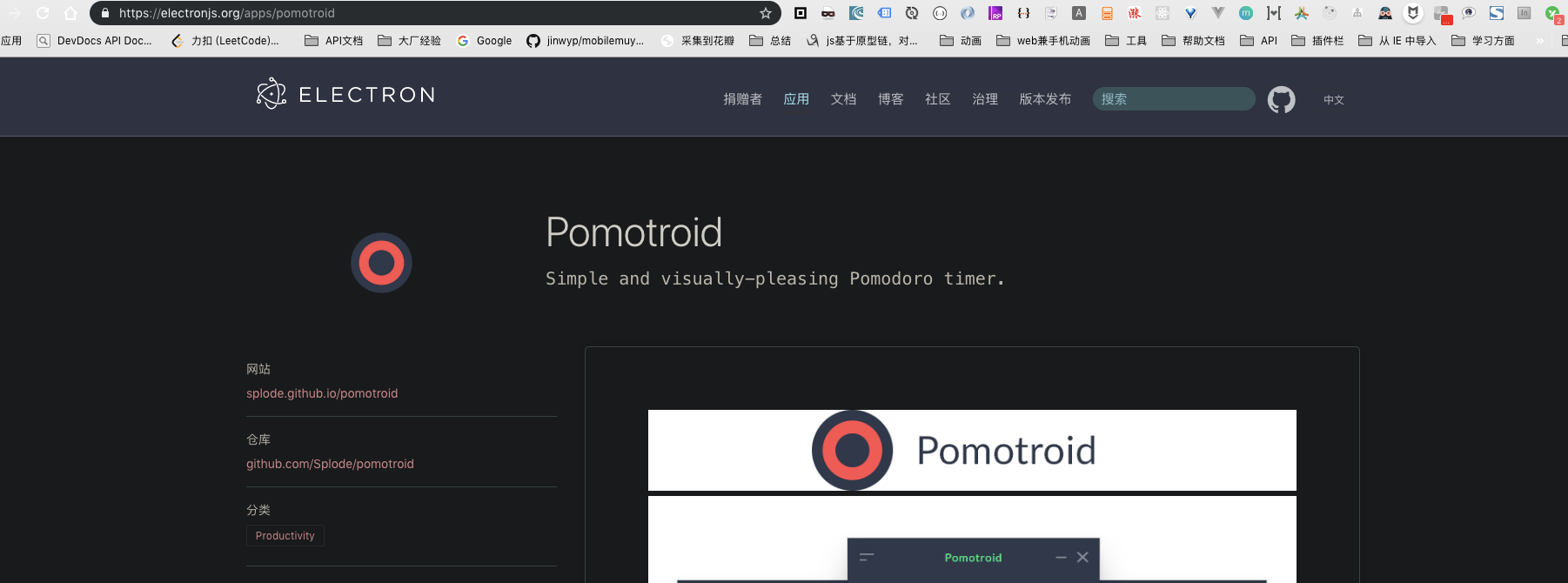Open the 学习方面 bookmark folder
Viewport: 1568px width, 583px height.
click(1483, 41)
